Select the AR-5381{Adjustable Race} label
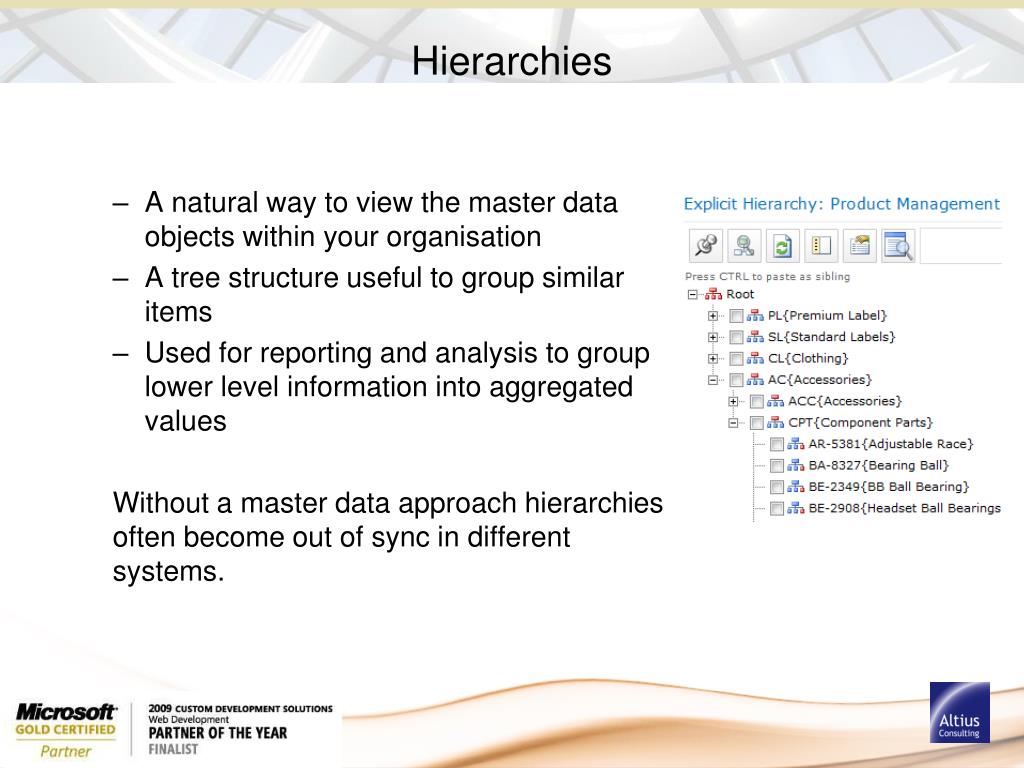Screen dimensions: 1024x768 (x=891, y=445)
